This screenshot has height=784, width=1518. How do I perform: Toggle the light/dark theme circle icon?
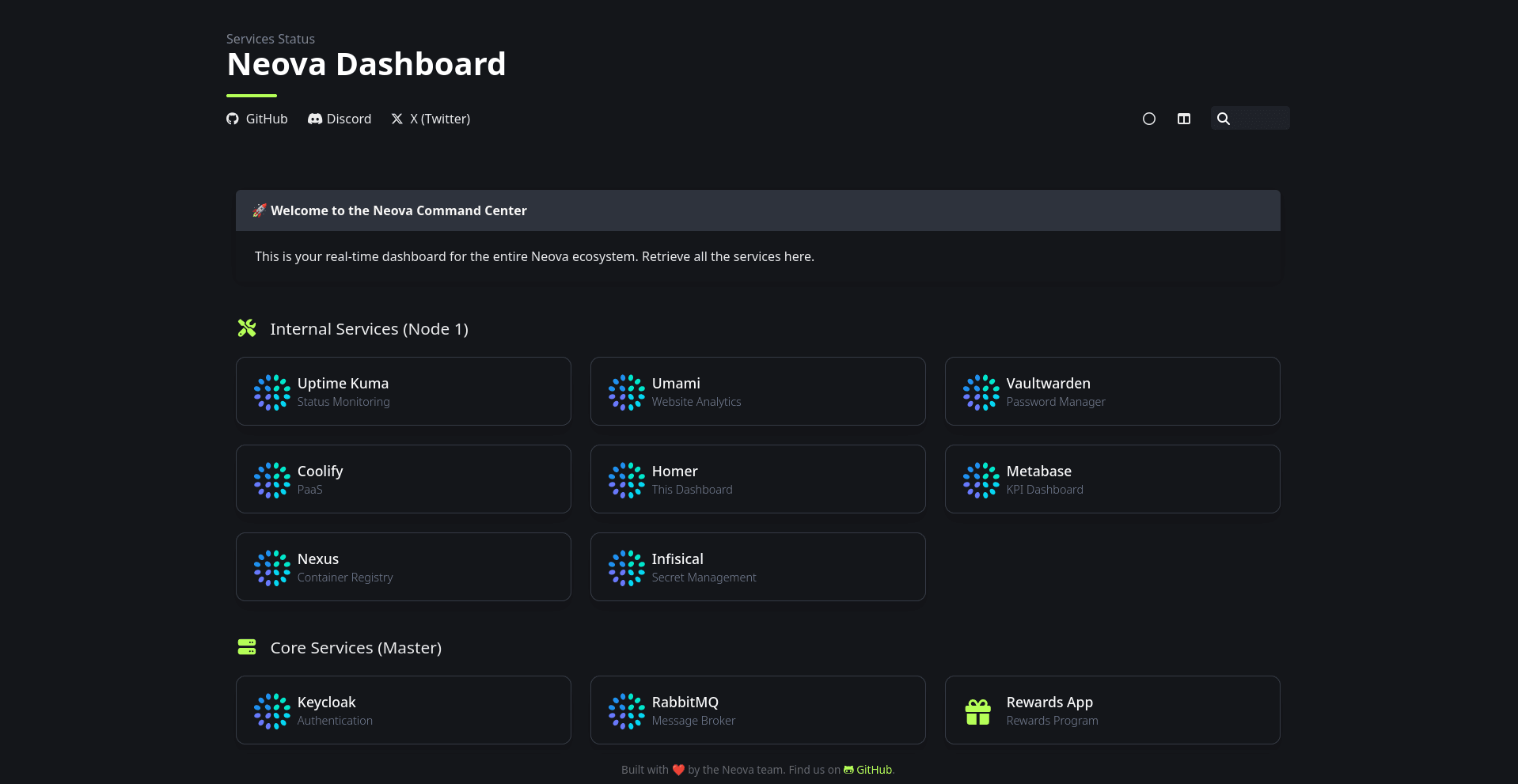pyautogui.click(x=1148, y=119)
